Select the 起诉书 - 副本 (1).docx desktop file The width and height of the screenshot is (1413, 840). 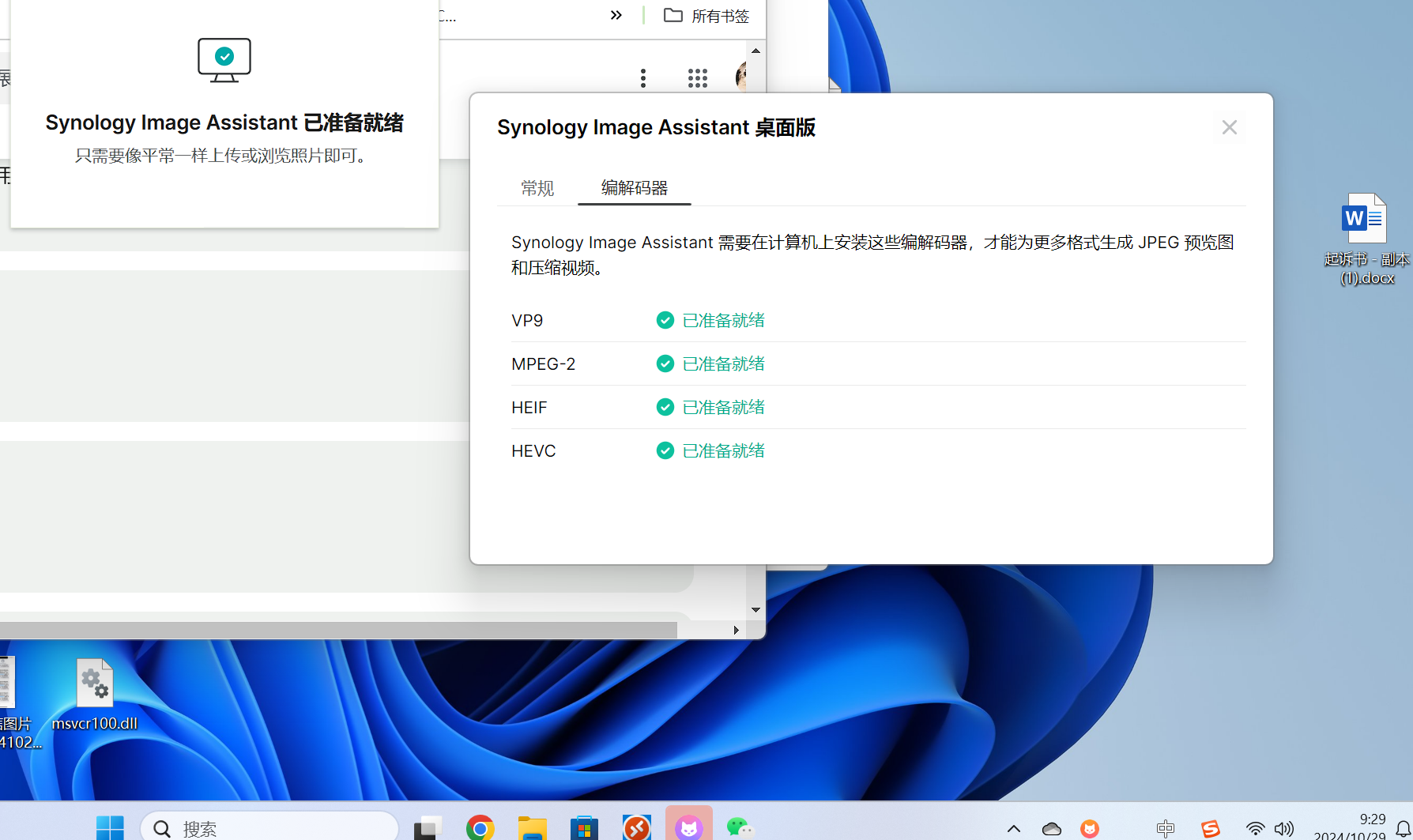click(1366, 239)
